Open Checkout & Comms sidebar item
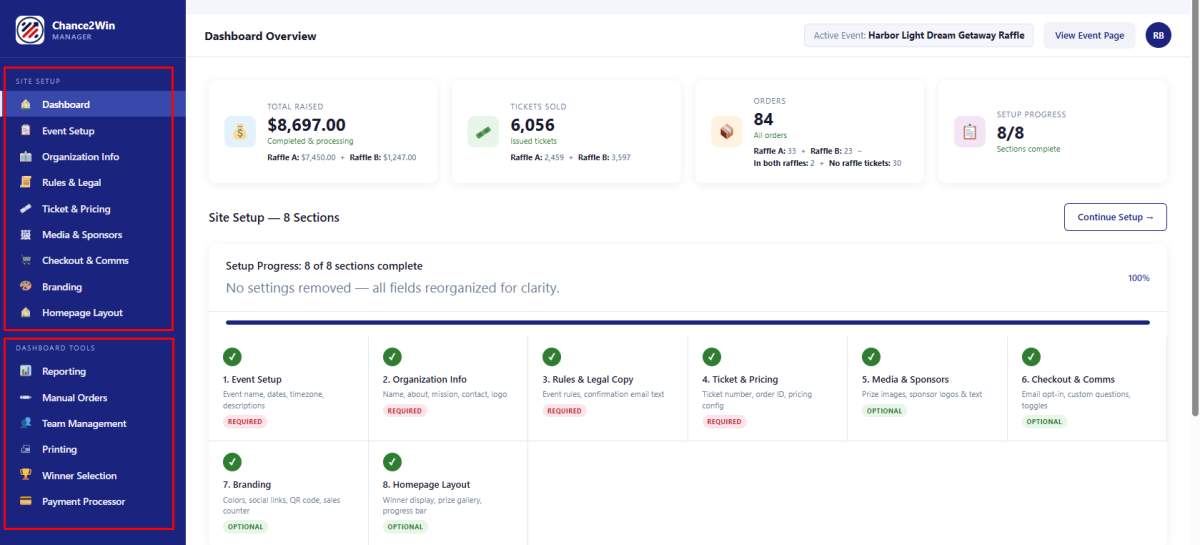1200x545 pixels. (x=93, y=261)
